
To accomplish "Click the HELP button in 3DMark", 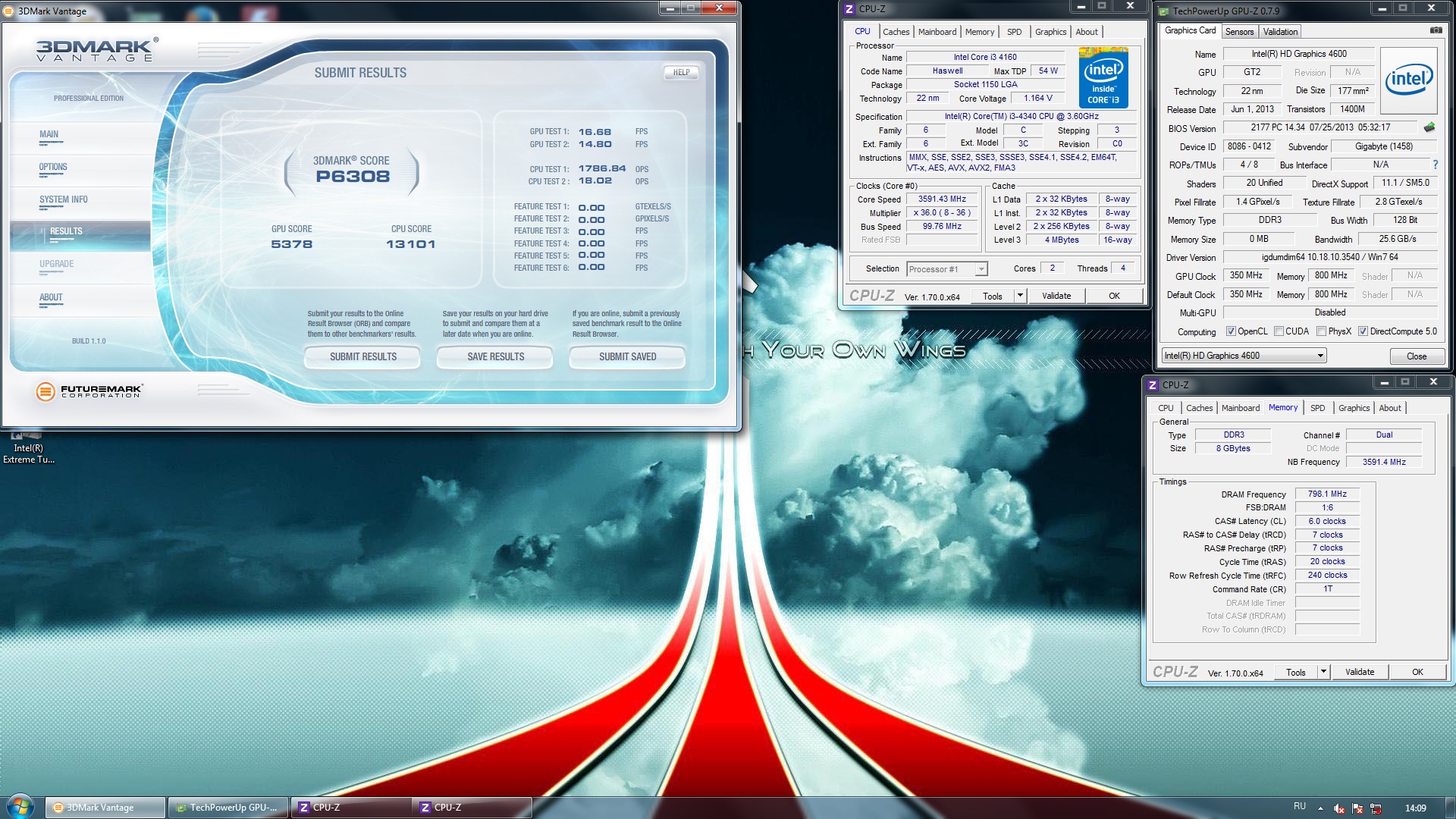I will (x=681, y=73).
